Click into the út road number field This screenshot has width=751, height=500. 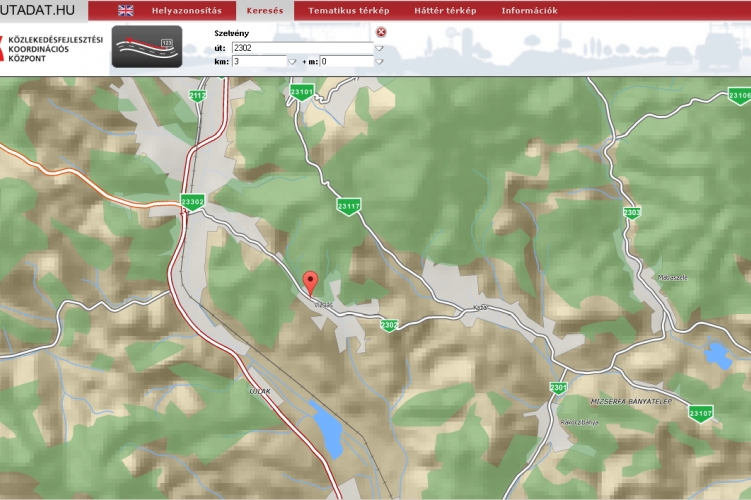click(301, 47)
